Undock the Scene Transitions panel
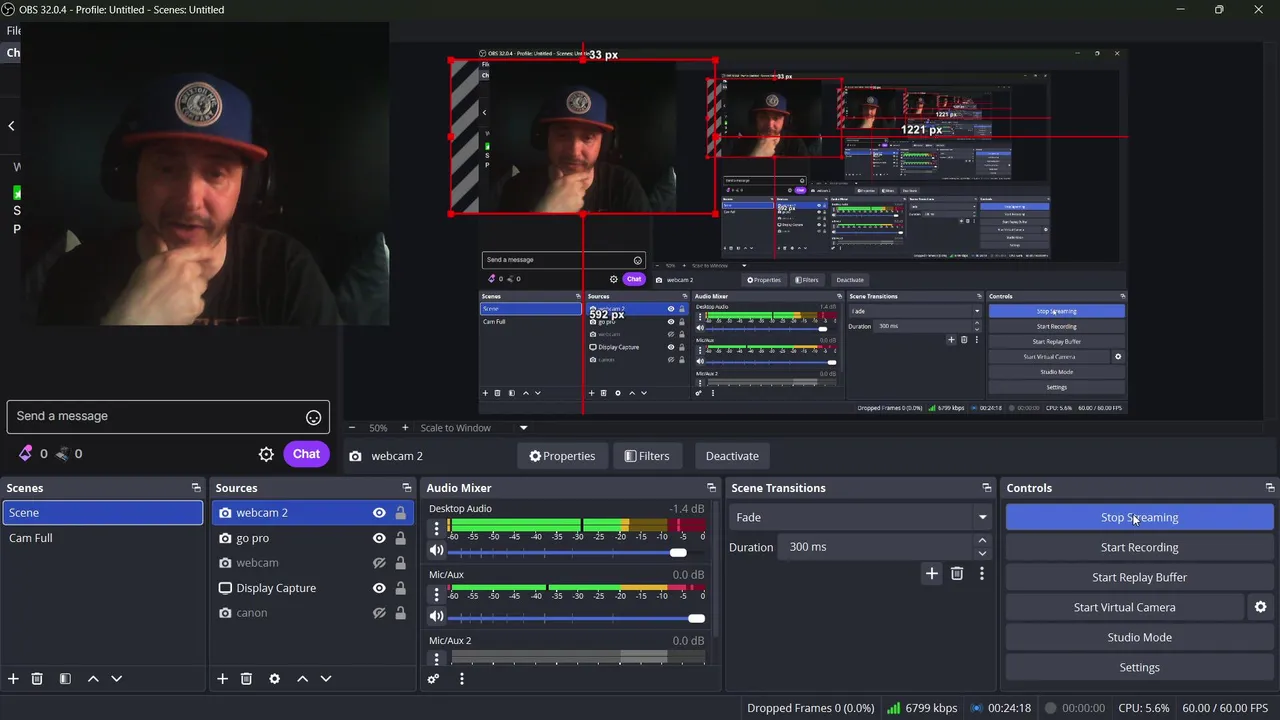 [x=986, y=488]
